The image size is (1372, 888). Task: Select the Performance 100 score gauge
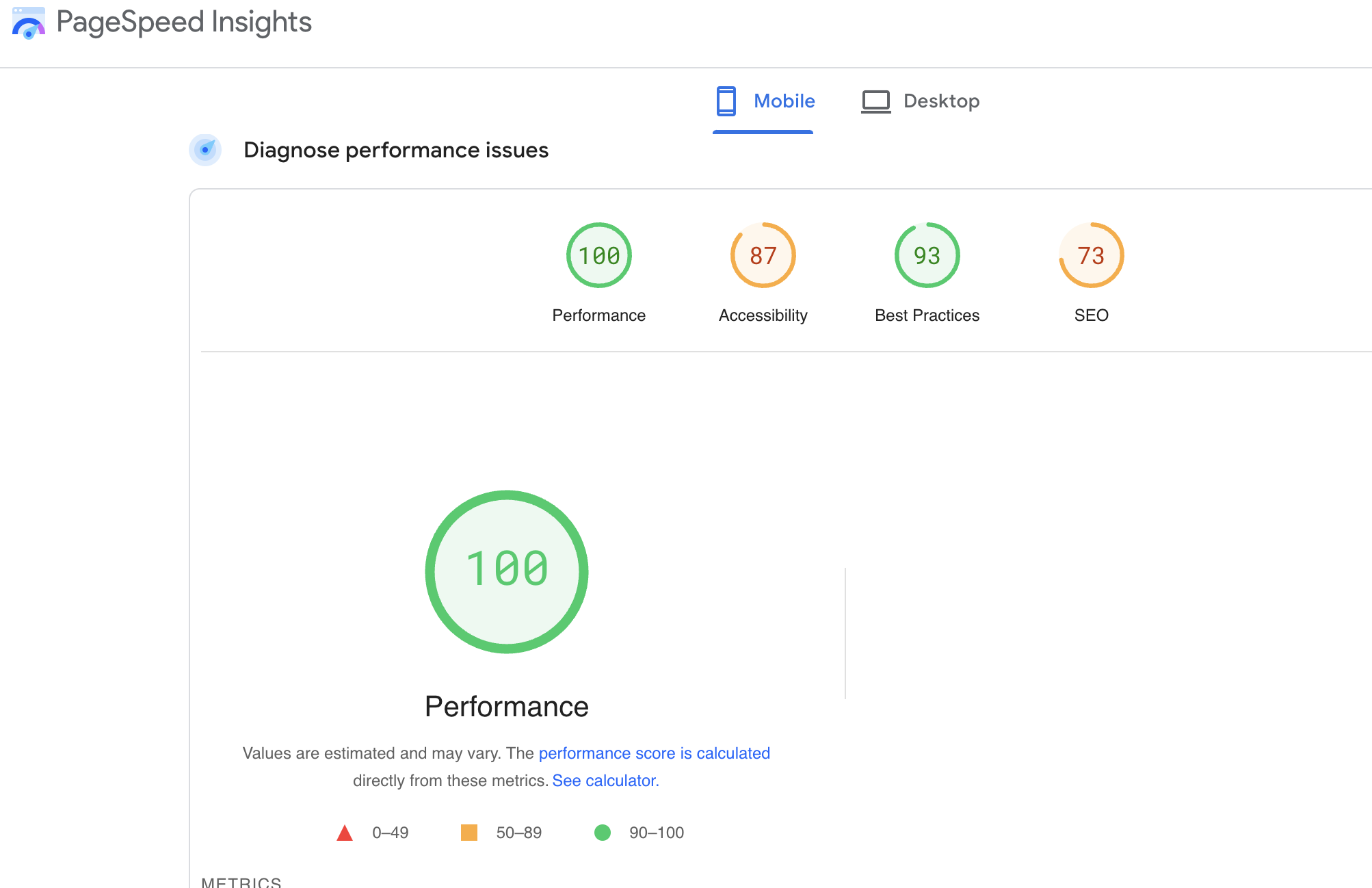pyautogui.click(x=598, y=255)
